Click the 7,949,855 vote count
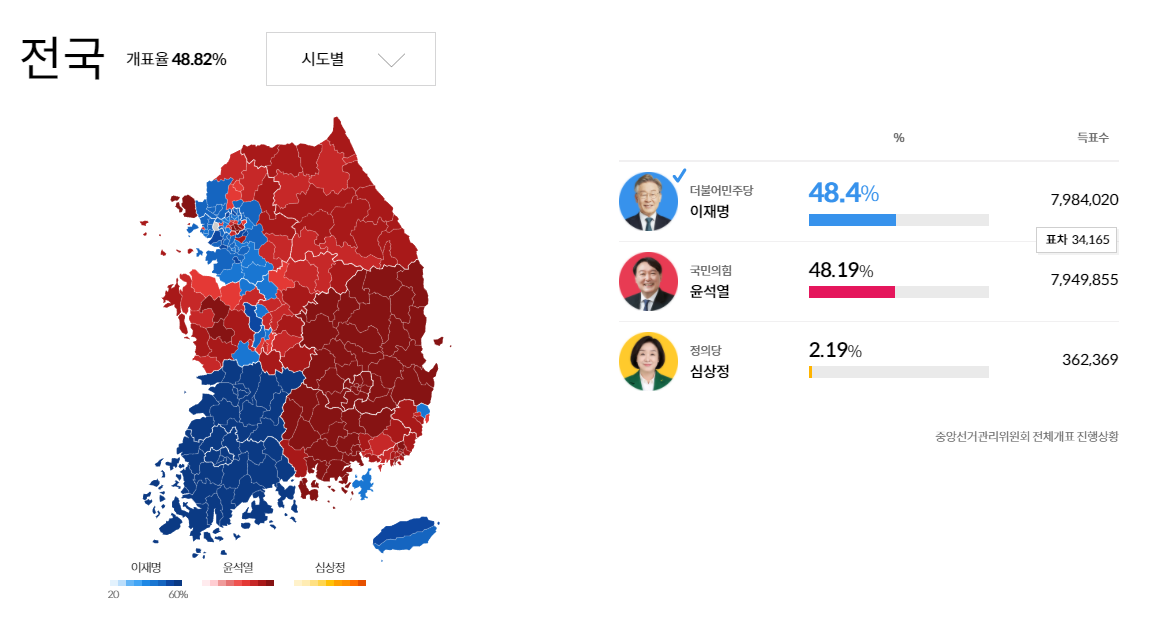 click(1084, 279)
